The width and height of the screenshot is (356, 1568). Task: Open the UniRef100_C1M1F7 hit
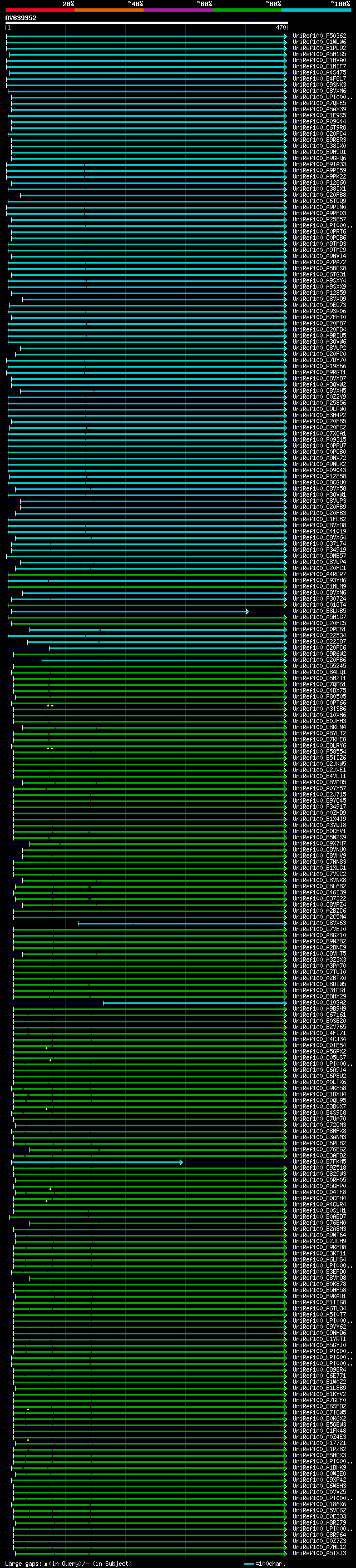click(x=319, y=66)
